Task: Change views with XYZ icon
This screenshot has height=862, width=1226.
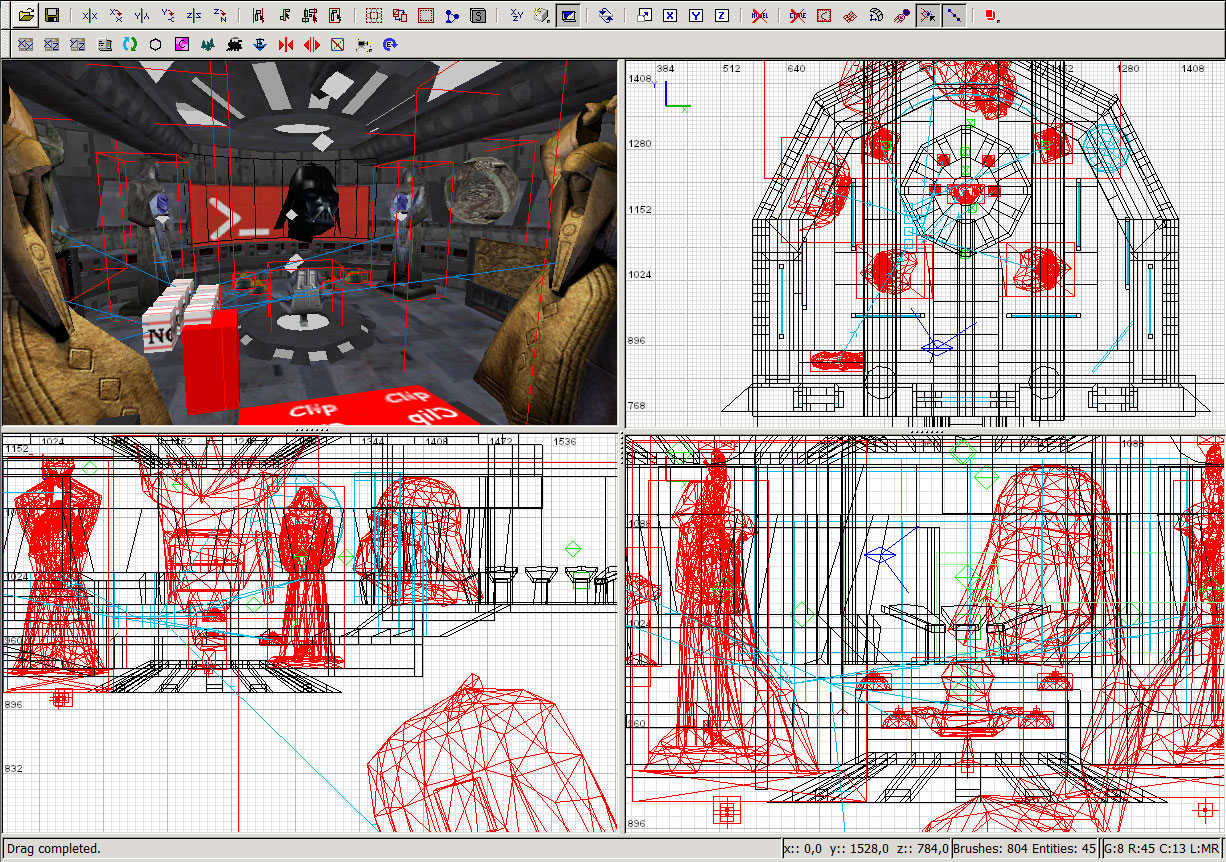Action: 516,15
